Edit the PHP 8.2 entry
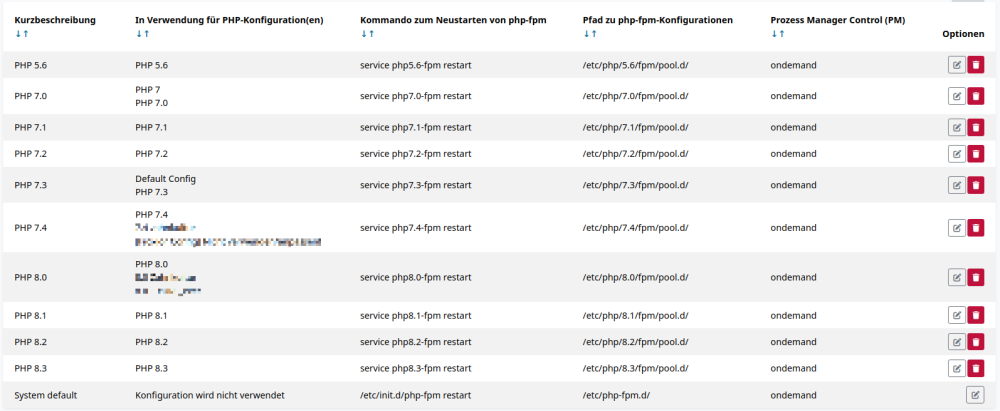This screenshot has width=1000, height=411. [x=957, y=341]
